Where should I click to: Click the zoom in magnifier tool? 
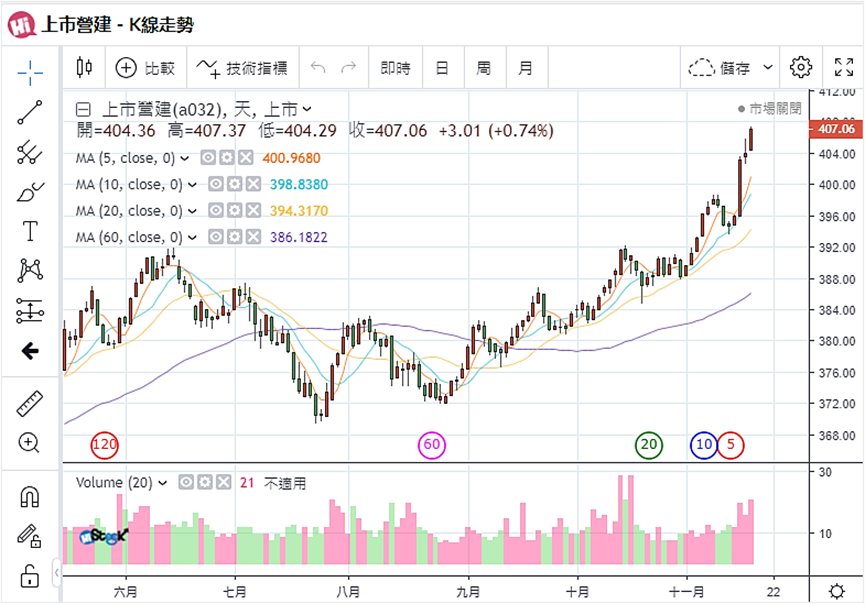pos(30,443)
